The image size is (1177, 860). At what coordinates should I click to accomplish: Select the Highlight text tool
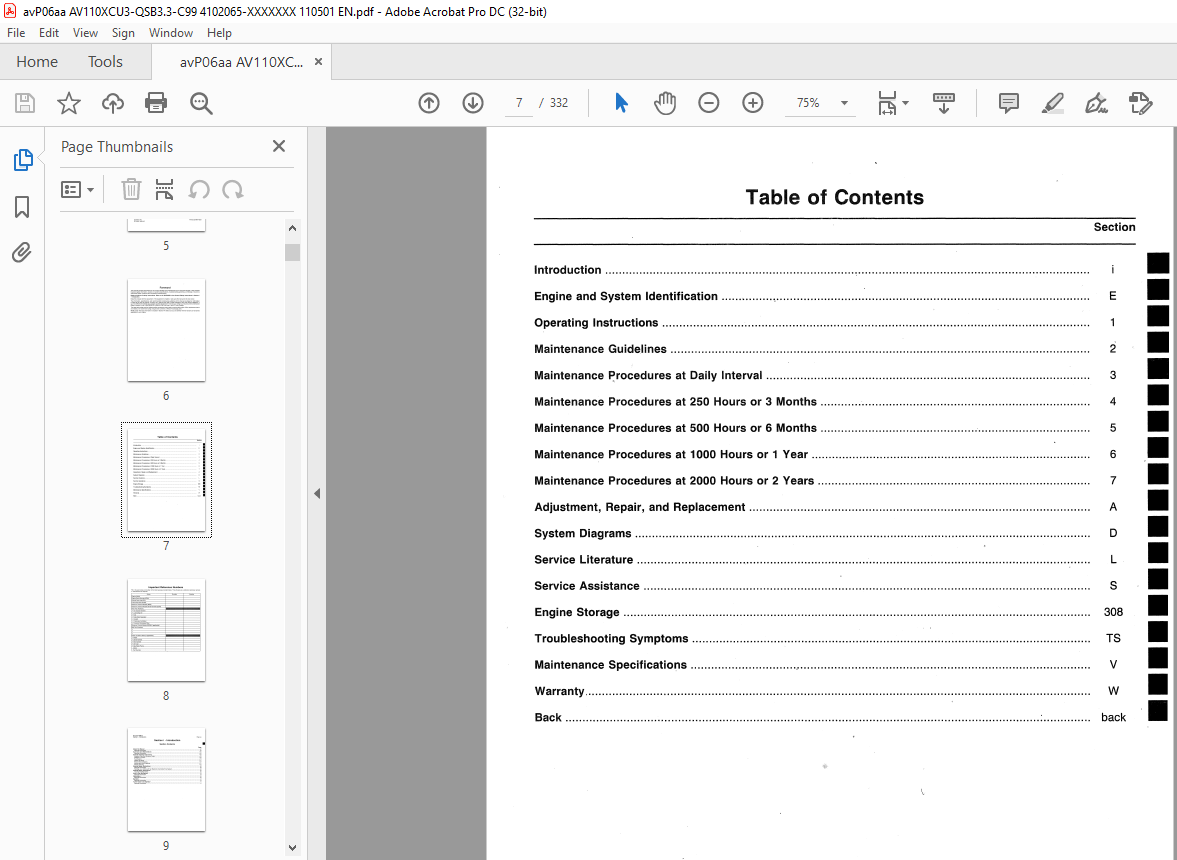pos(1052,103)
